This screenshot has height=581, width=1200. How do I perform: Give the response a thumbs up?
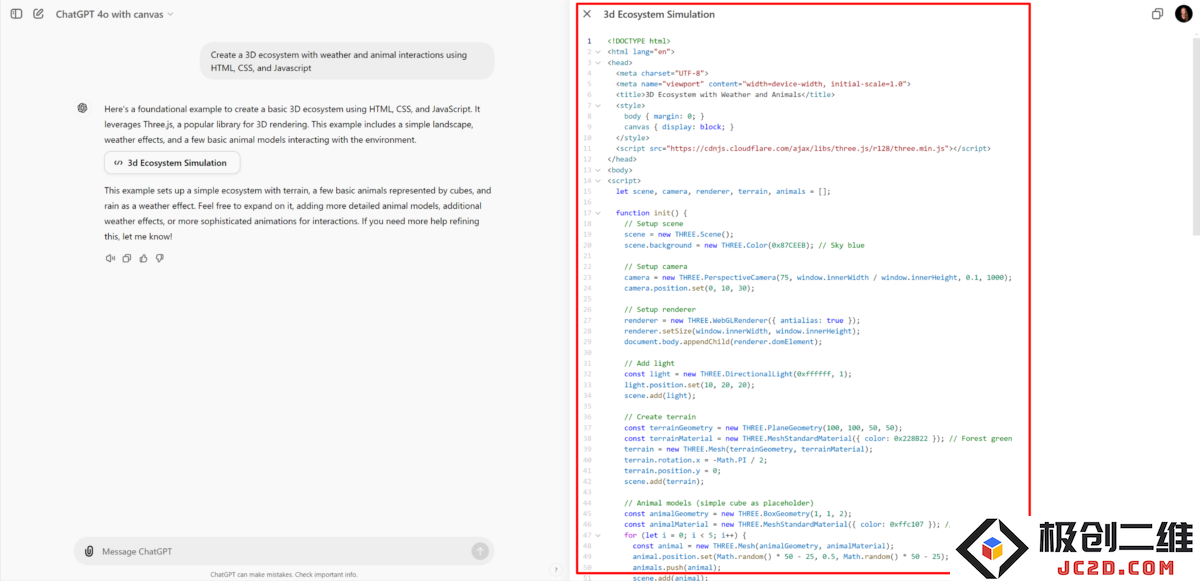point(143,258)
